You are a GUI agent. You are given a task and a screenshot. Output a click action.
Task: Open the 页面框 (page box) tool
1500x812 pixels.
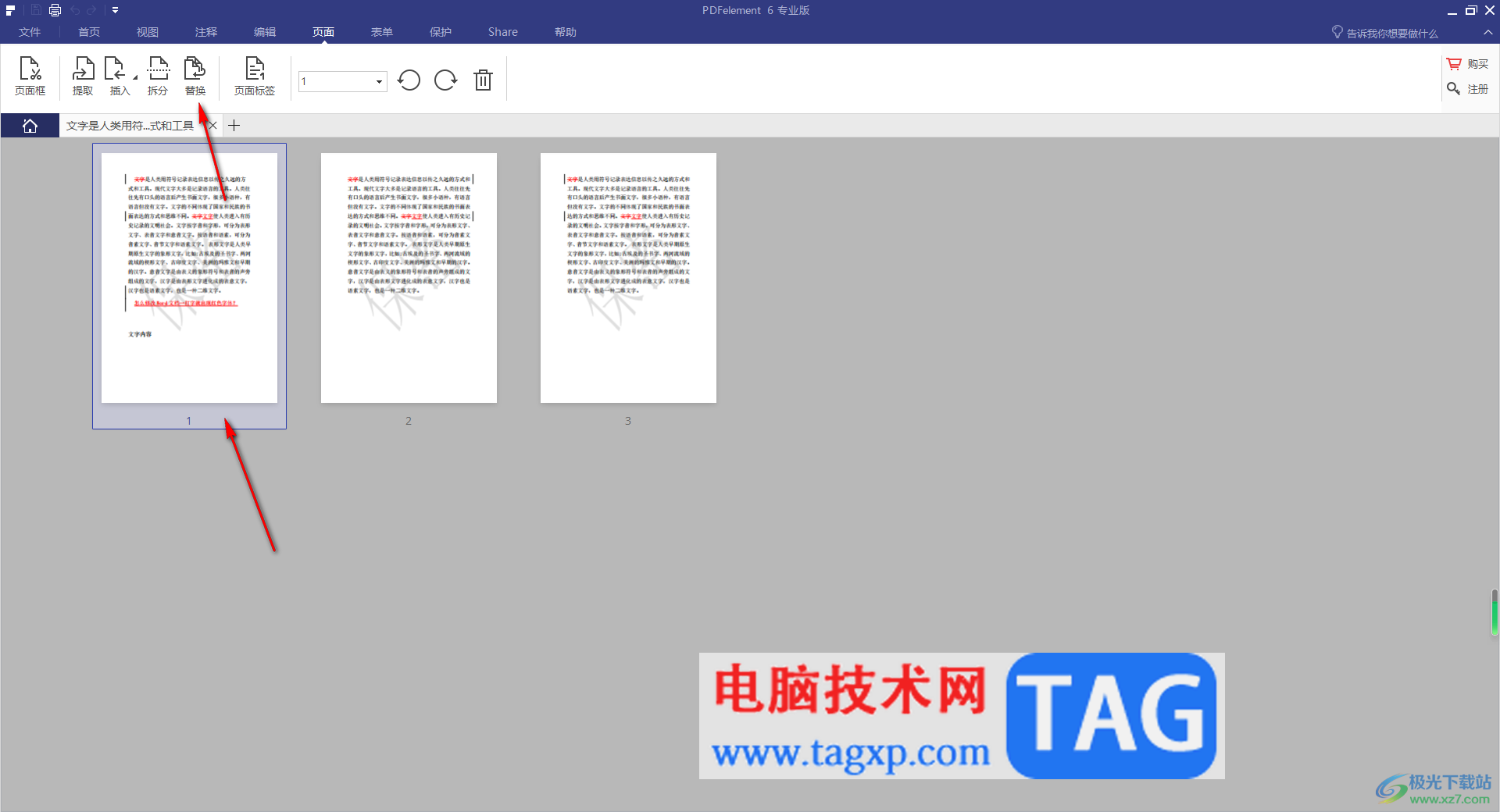pyautogui.click(x=30, y=77)
